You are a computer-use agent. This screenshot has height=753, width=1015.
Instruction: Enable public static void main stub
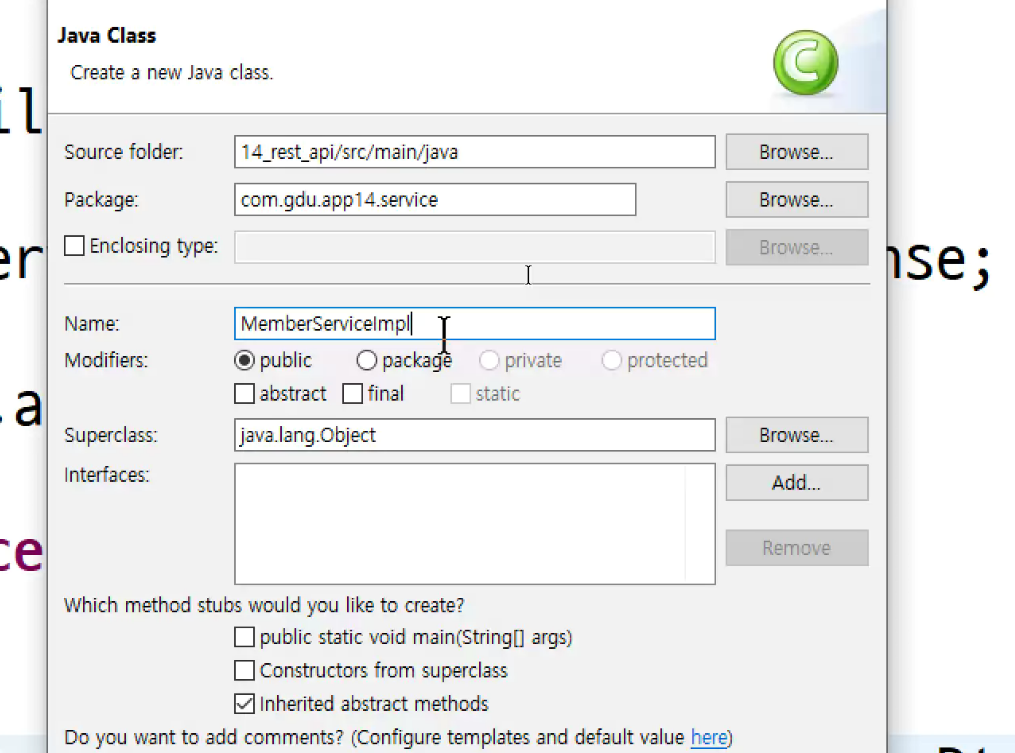click(x=245, y=637)
